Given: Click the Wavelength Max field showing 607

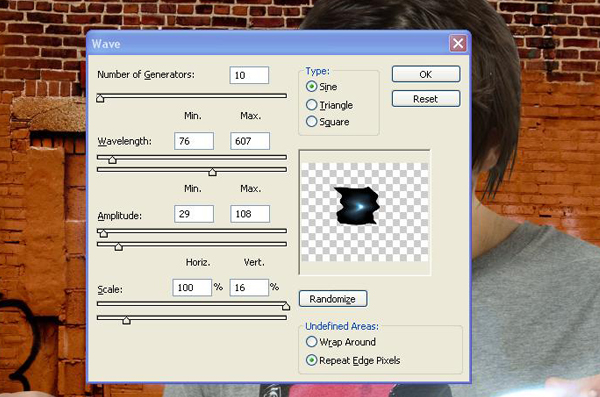Looking at the screenshot, I should click(250, 141).
